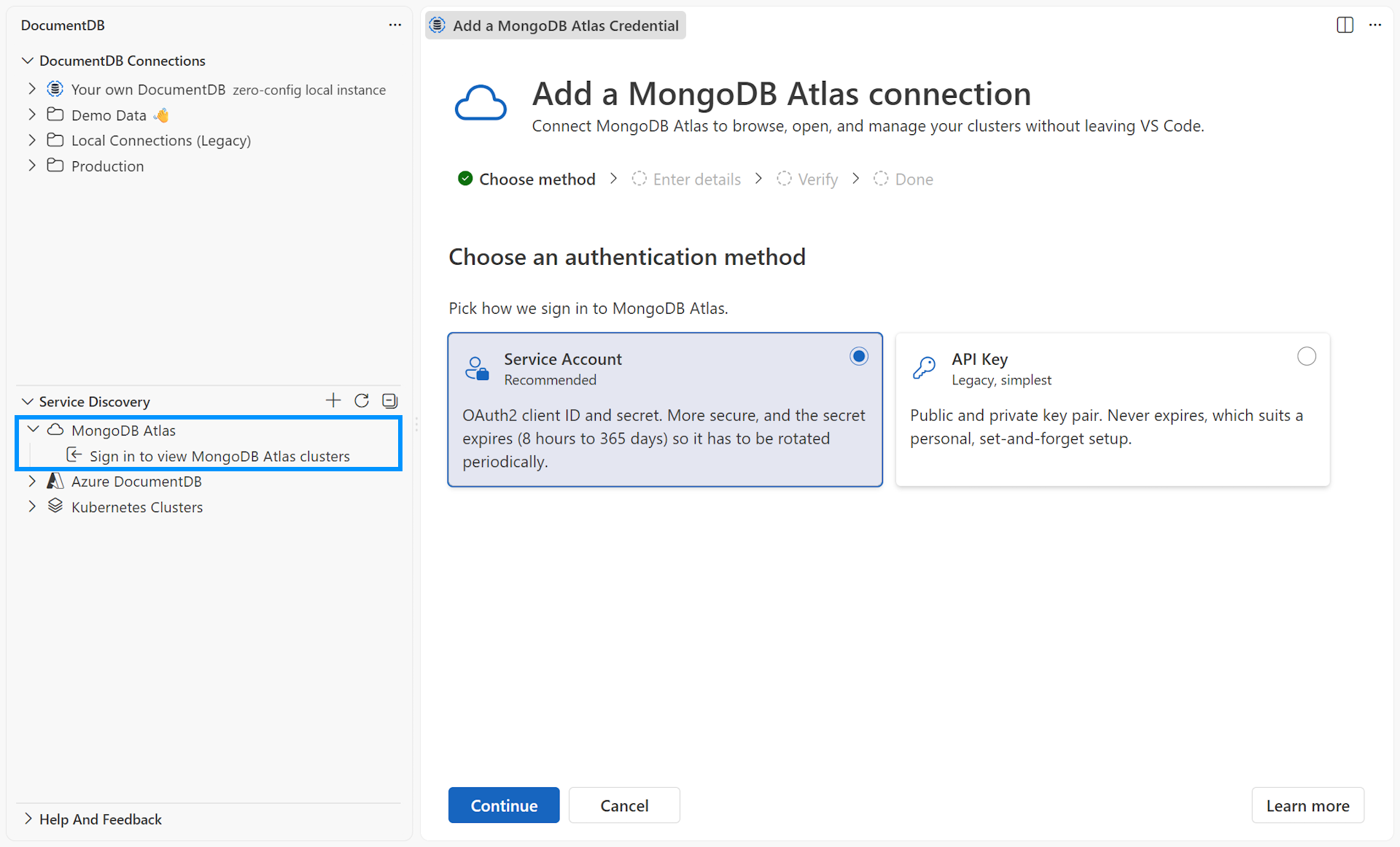
Task: Expand the Kubernetes Clusters node
Action: coord(32,506)
